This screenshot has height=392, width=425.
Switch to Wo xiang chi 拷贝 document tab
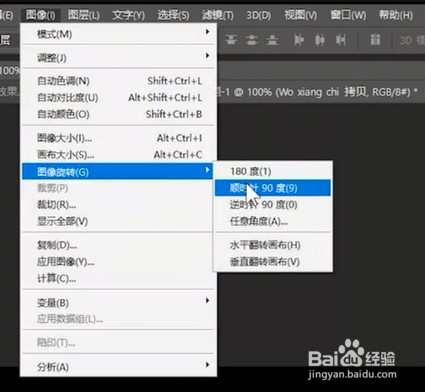[x=317, y=92]
